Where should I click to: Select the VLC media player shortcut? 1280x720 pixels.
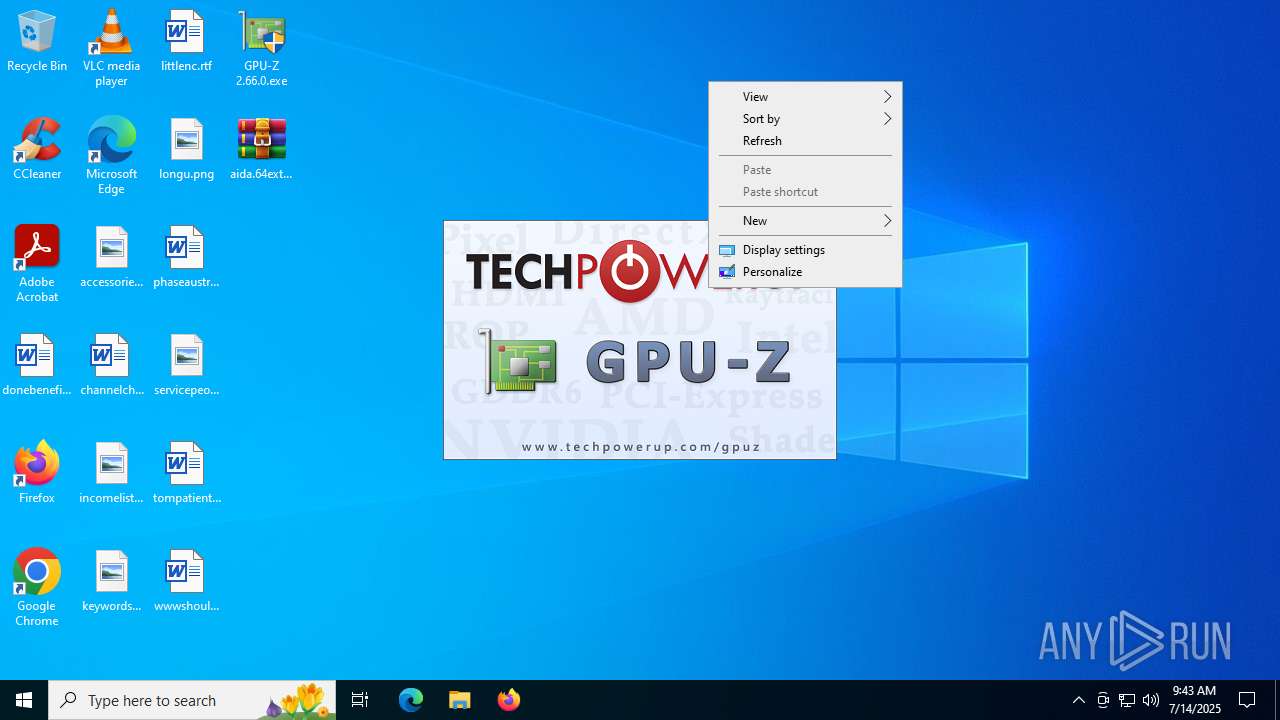pyautogui.click(x=111, y=48)
